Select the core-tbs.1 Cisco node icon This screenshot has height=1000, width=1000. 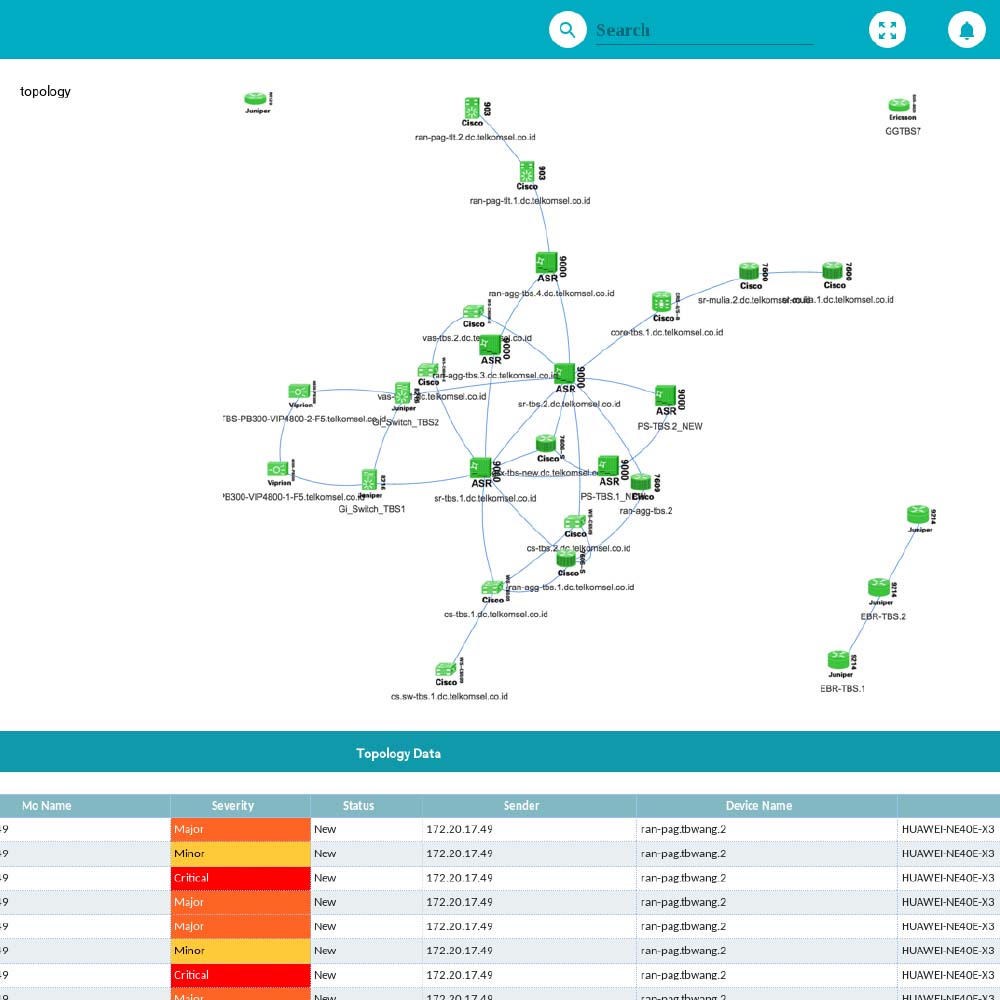[x=662, y=302]
